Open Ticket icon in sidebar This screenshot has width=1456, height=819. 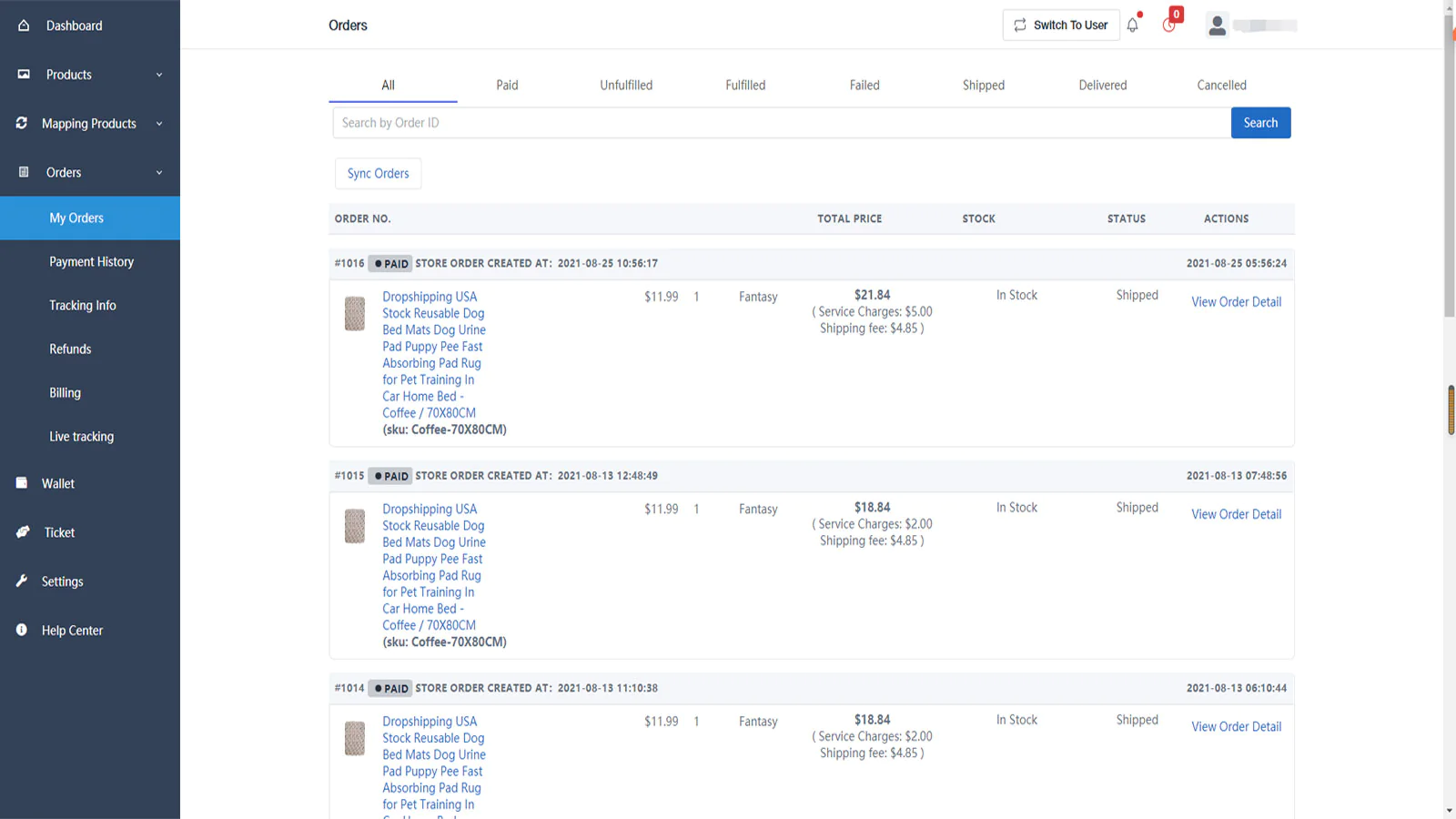pos(23,532)
